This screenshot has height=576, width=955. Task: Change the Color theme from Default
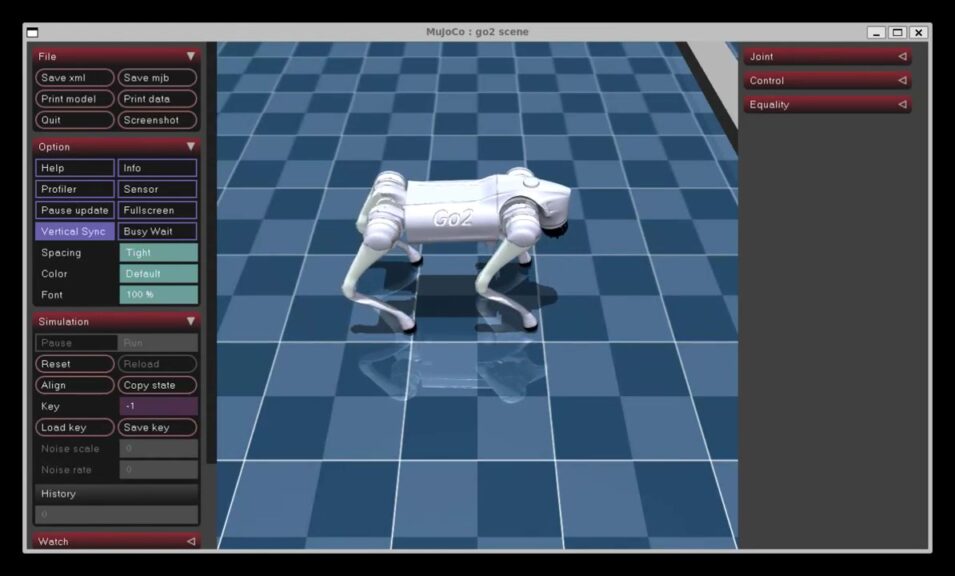tap(158, 274)
